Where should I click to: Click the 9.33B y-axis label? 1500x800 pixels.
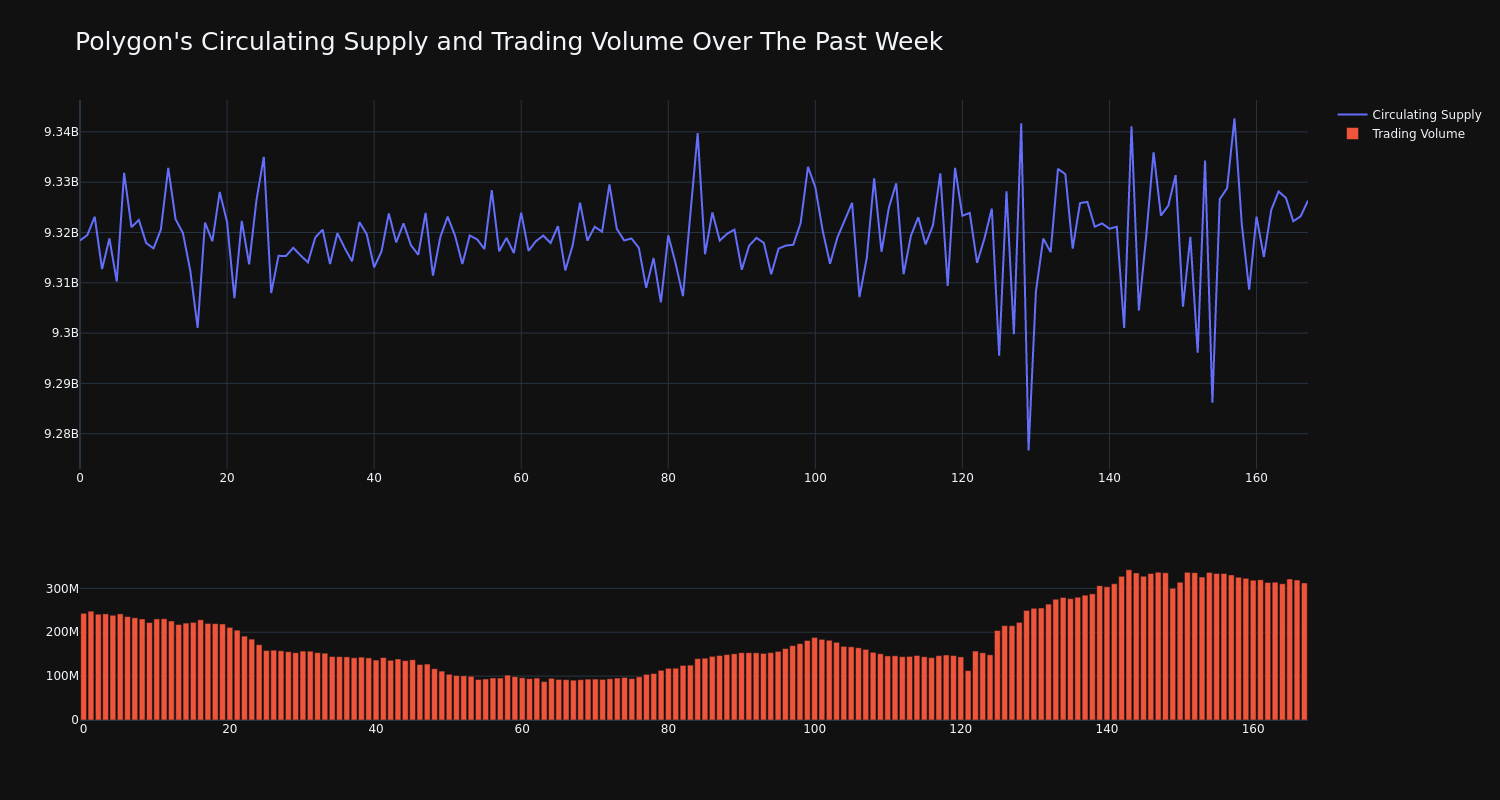click(61, 182)
